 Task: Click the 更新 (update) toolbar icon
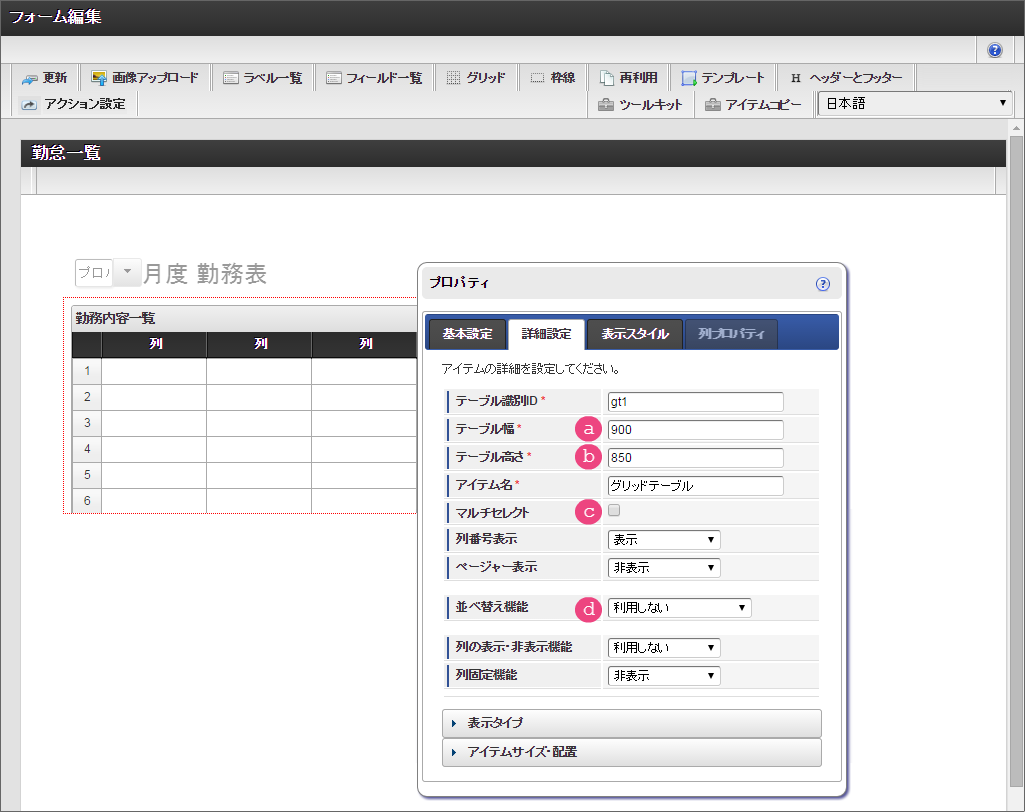tap(44, 78)
